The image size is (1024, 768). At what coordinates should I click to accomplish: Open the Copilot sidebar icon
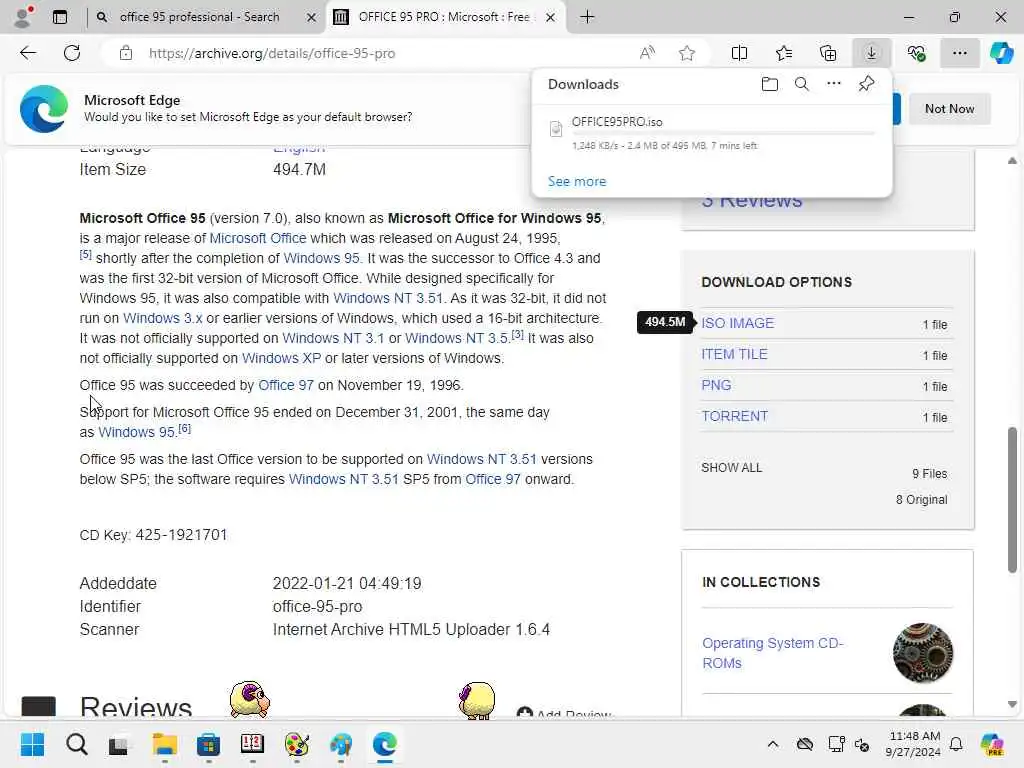1001,53
